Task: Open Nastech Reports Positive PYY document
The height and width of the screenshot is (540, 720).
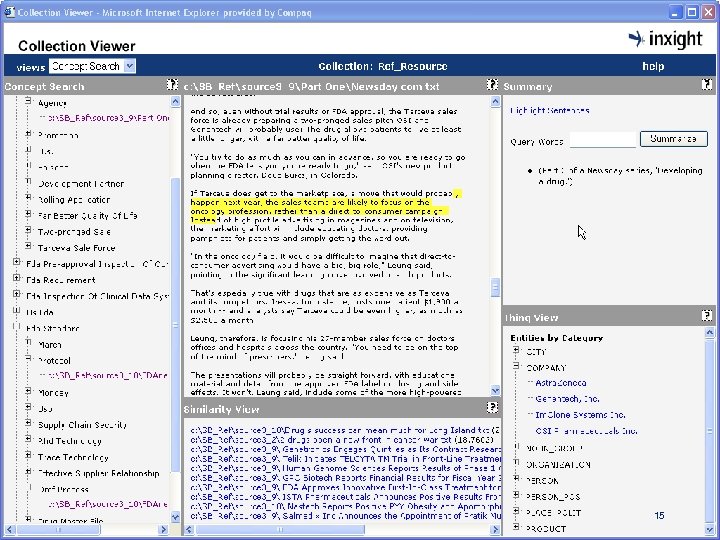Action: point(345,506)
